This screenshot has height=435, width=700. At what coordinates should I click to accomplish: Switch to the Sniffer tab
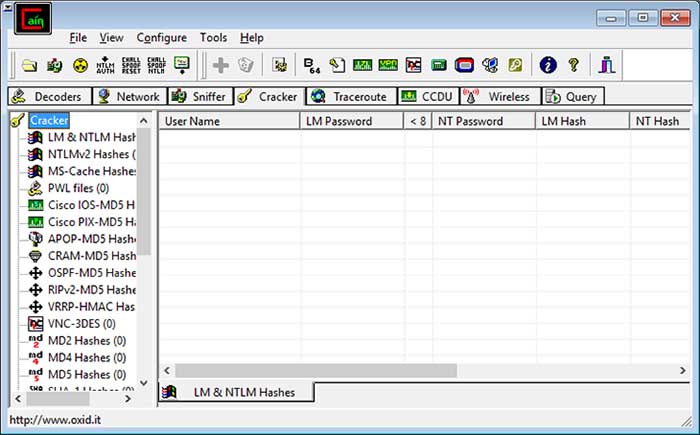coord(200,96)
